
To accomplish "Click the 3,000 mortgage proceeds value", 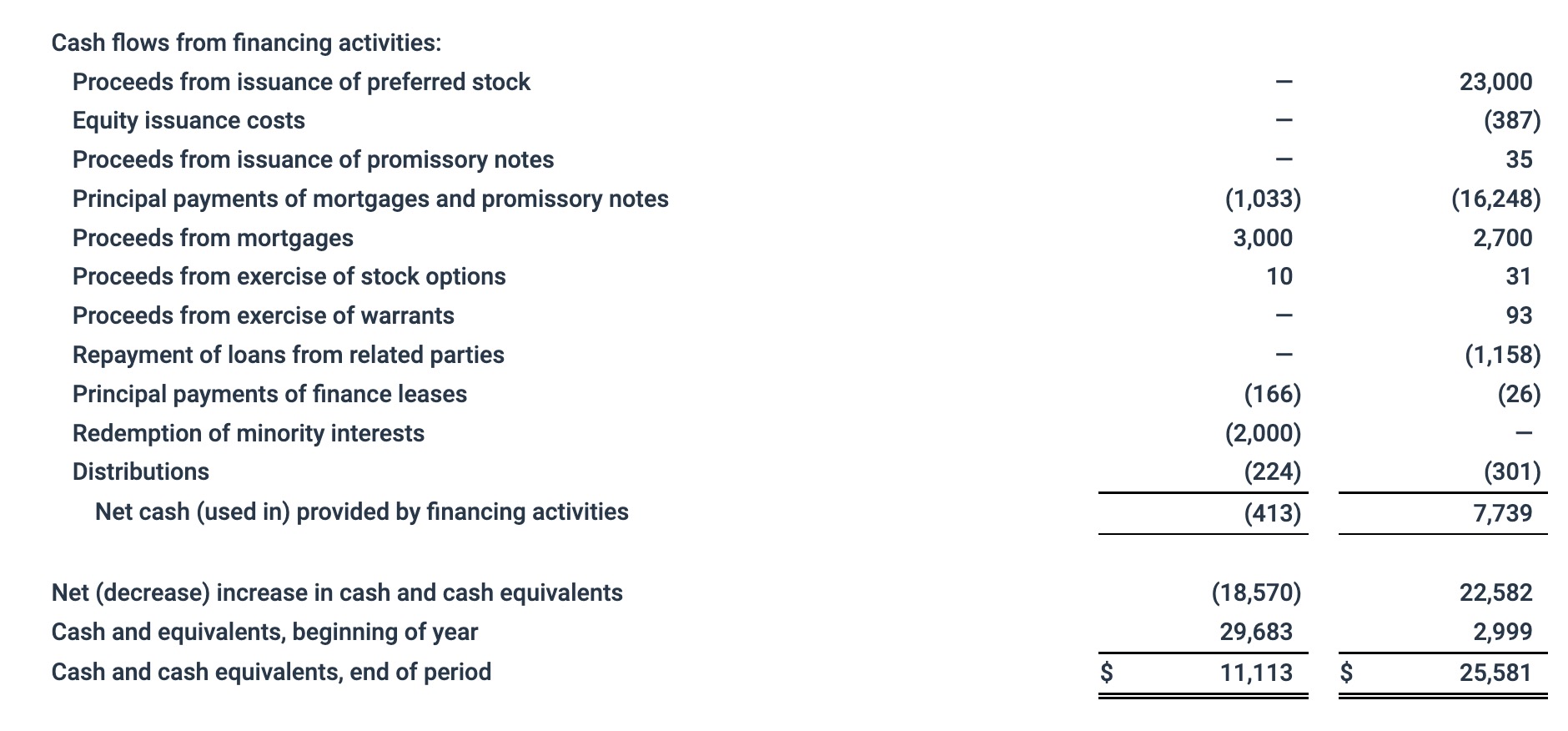I will pyautogui.click(x=1263, y=238).
